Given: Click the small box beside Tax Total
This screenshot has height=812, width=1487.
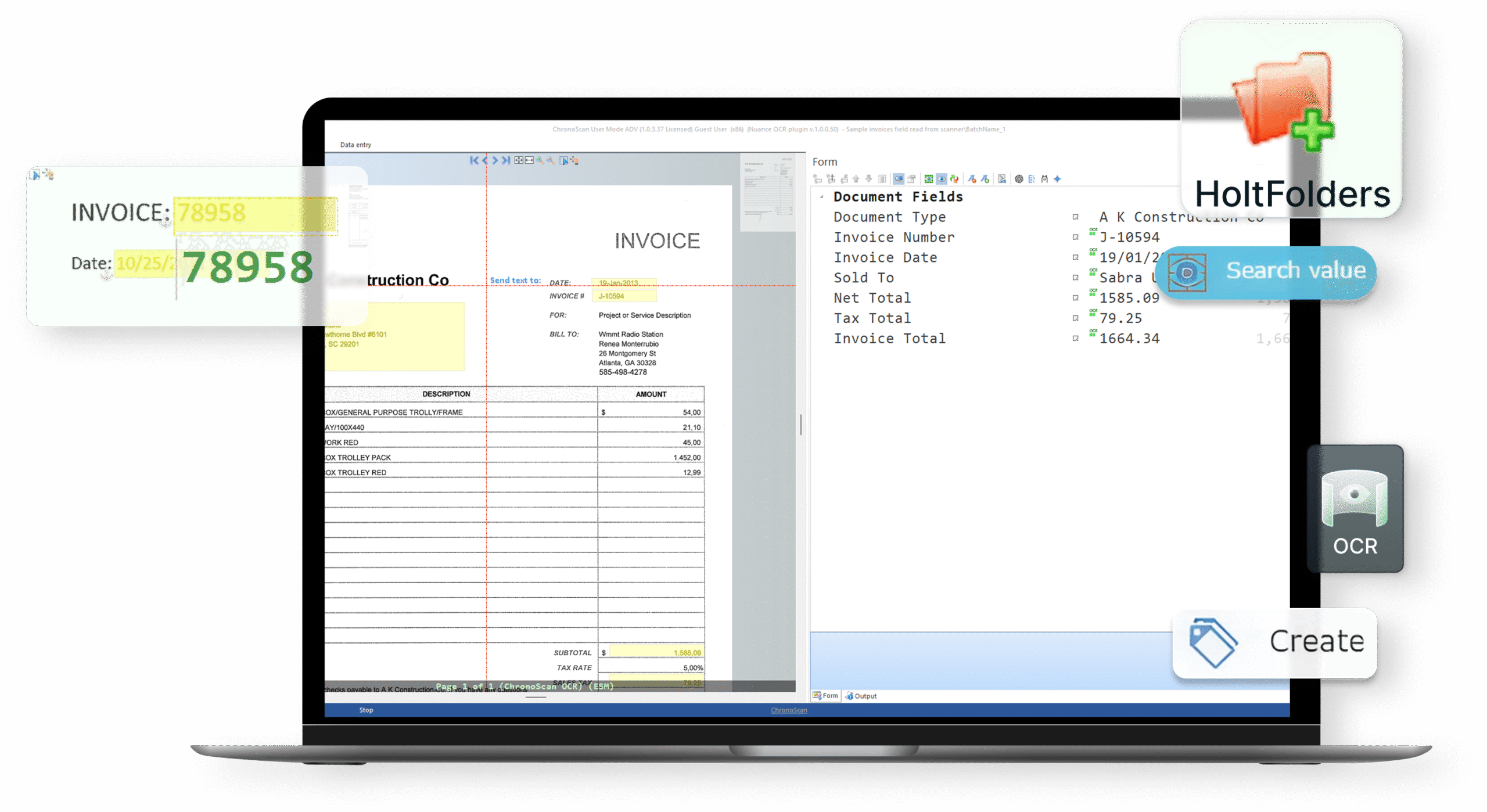Looking at the screenshot, I should pos(1075,319).
